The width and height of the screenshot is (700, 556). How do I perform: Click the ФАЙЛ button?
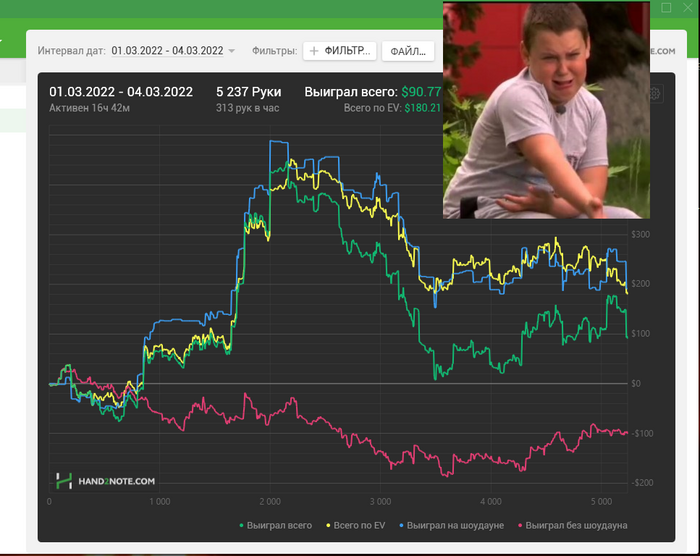click(408, 51)
